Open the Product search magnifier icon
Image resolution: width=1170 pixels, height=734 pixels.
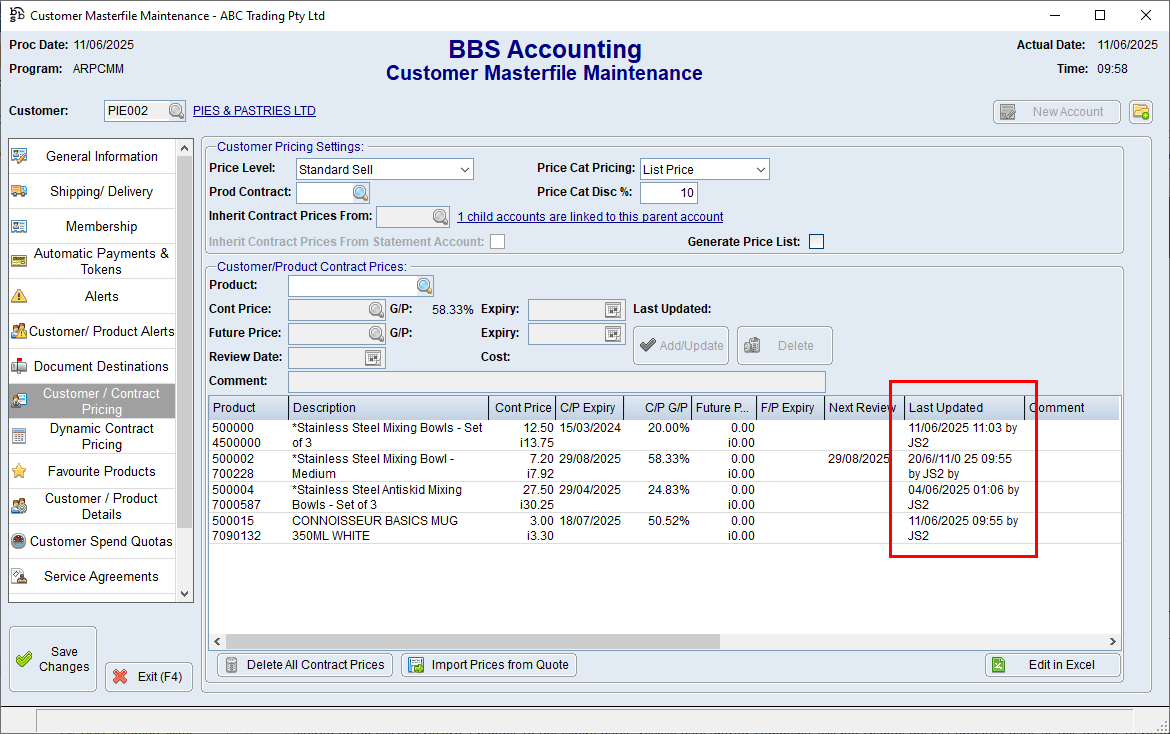tap(424, 286)
